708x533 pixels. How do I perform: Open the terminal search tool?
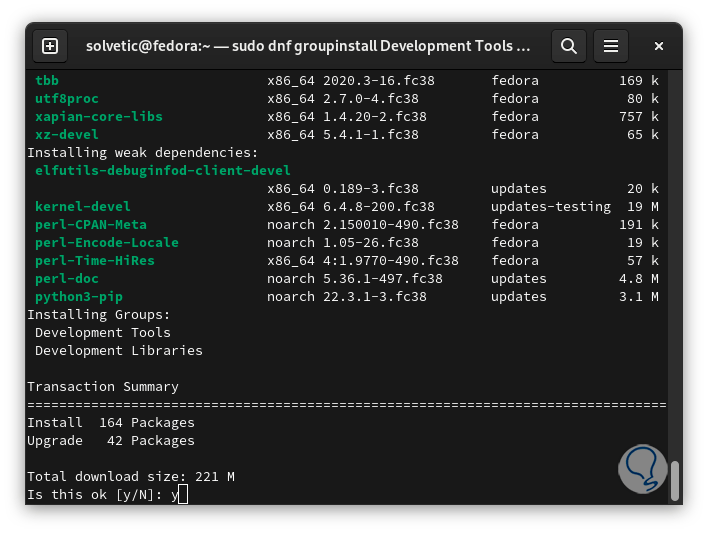pyautogui.click(x=569, y=46)
